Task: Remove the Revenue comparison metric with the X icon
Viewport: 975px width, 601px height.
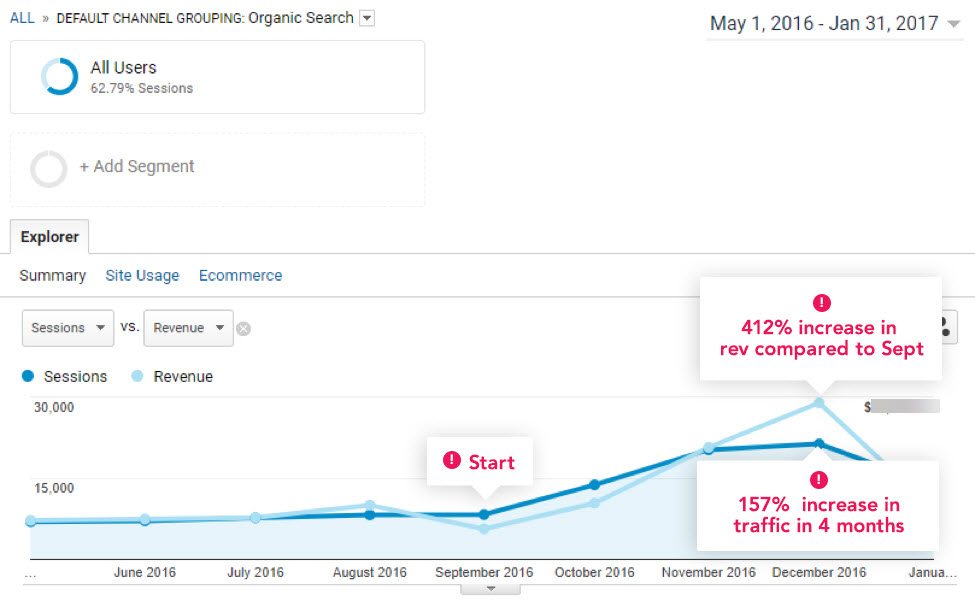Action: coord(243,329)
